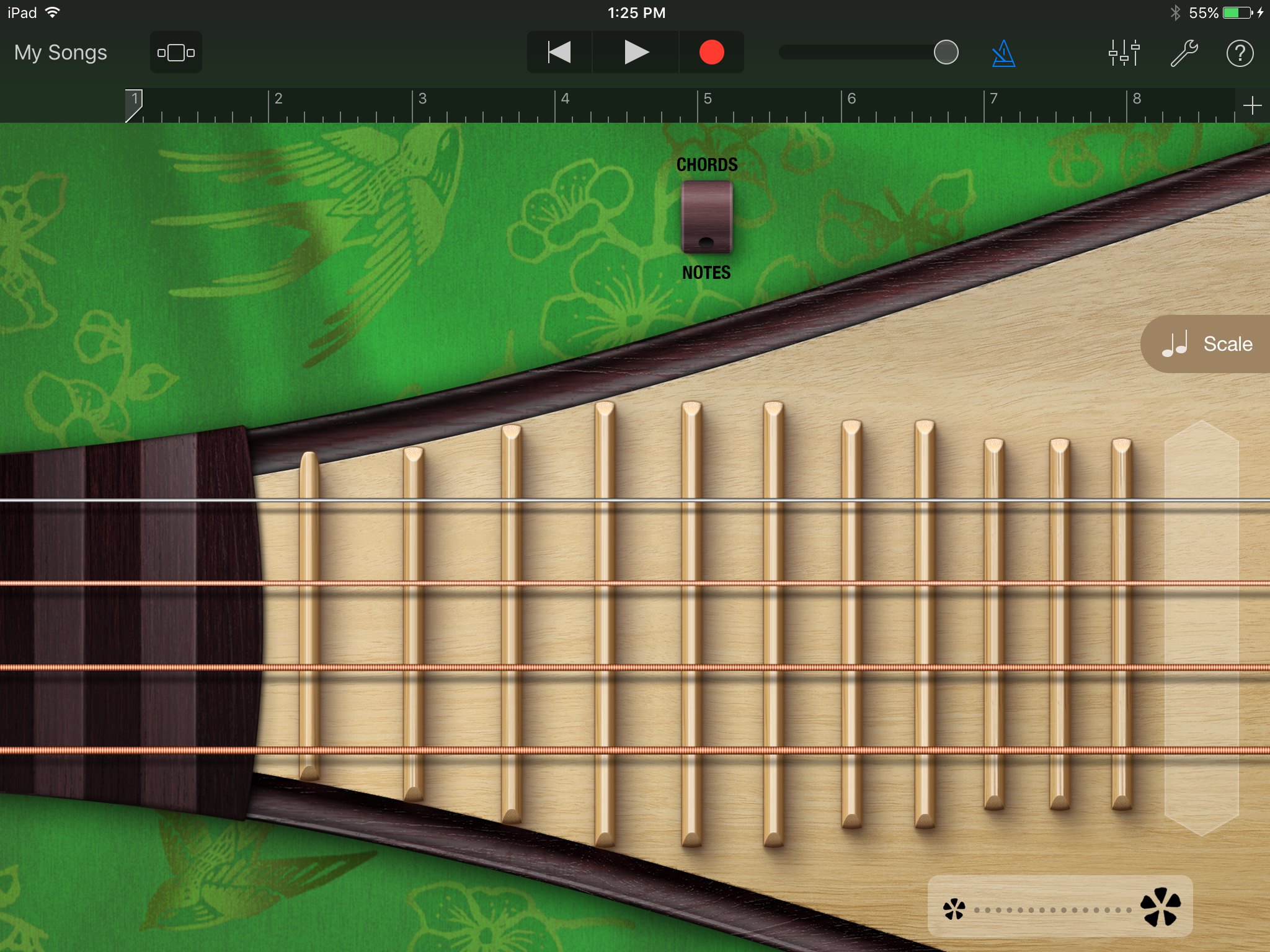Adjust the master volume slider knob
Screen dimensions: 1270x952
[945, 53]
